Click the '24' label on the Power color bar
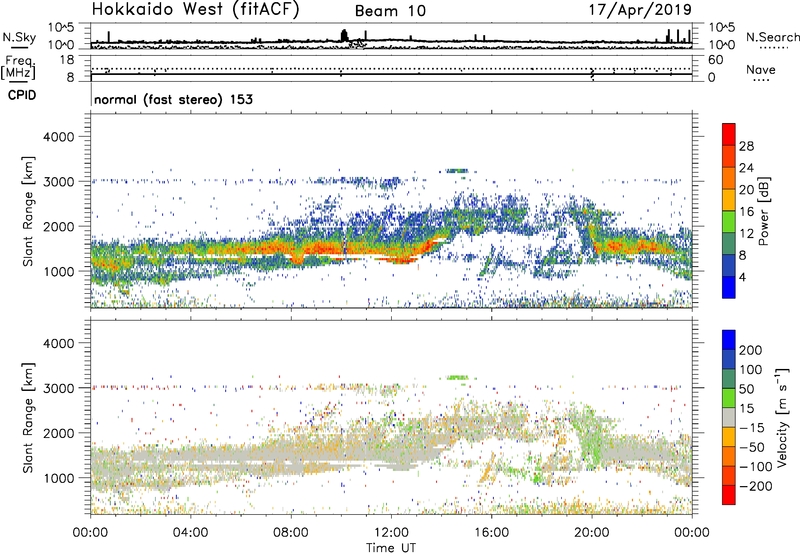800x554 pixels. 746,168
